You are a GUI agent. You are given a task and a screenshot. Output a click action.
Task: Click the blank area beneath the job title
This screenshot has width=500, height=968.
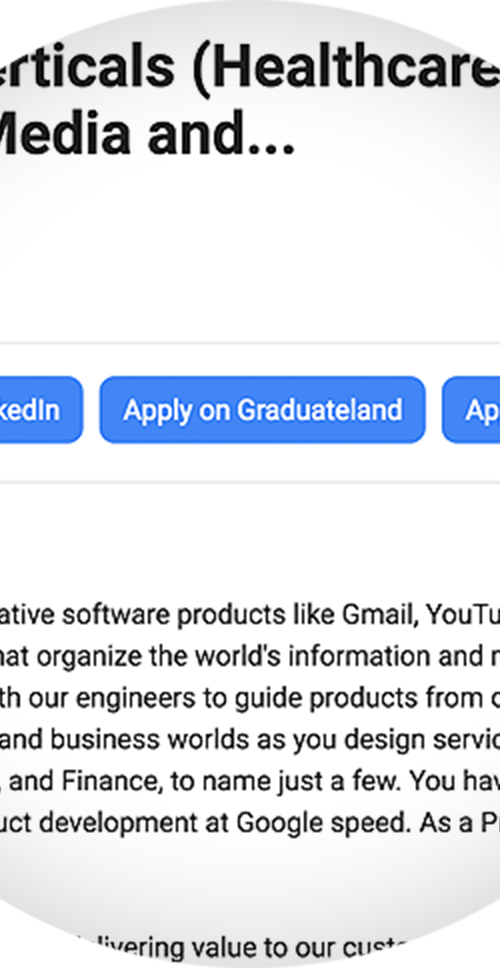click(x=250, y=247)
